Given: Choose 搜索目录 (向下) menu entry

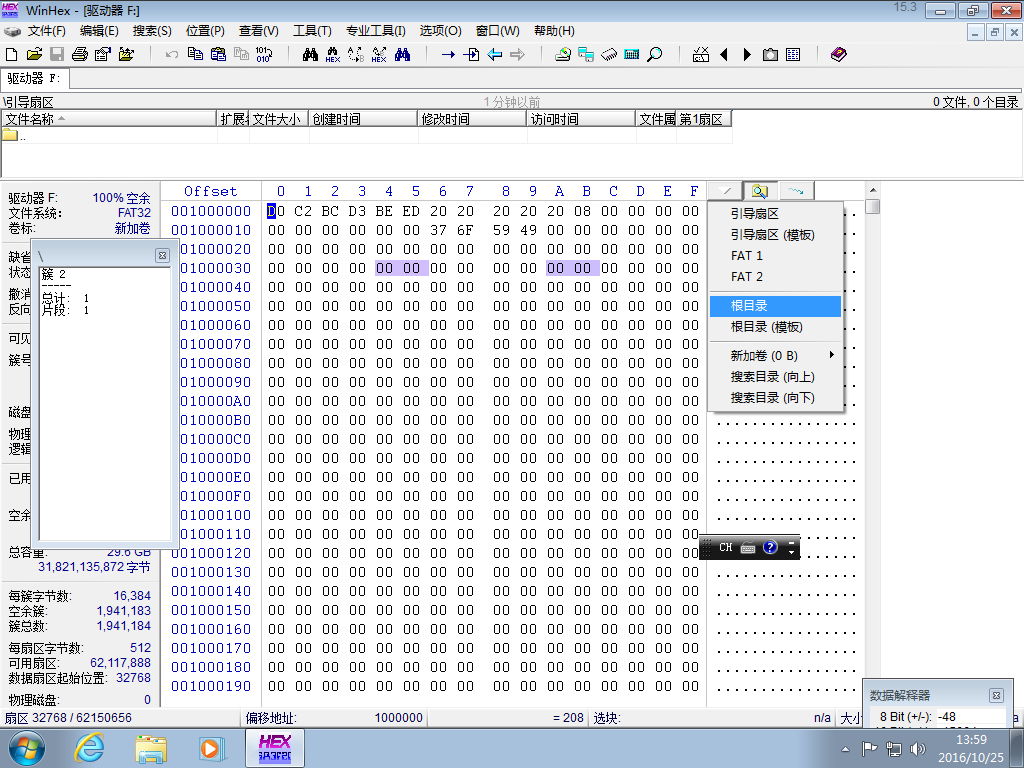Looking at the screenshot, I should pos(773,398).
